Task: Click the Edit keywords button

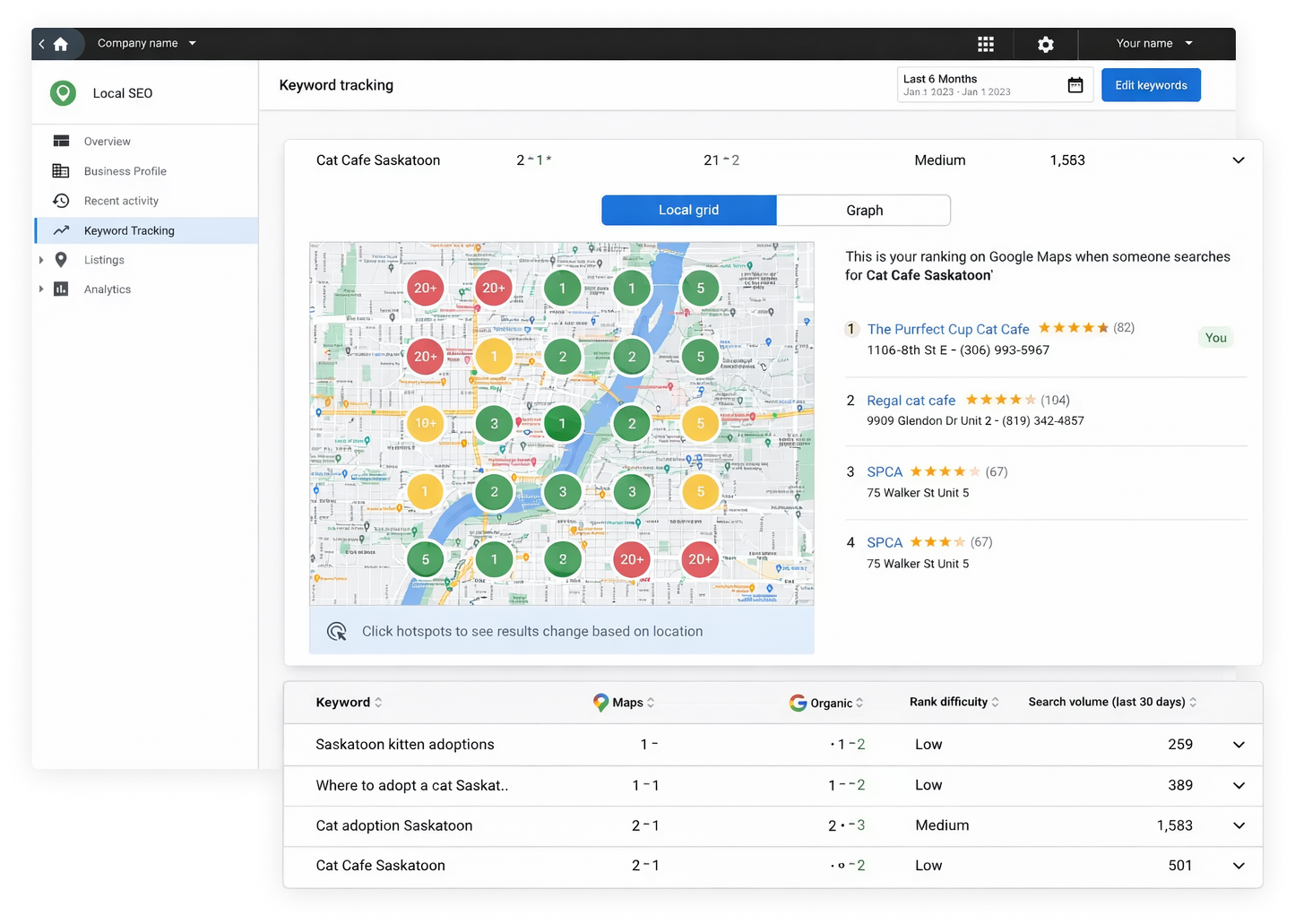Action: point(1151,84)
